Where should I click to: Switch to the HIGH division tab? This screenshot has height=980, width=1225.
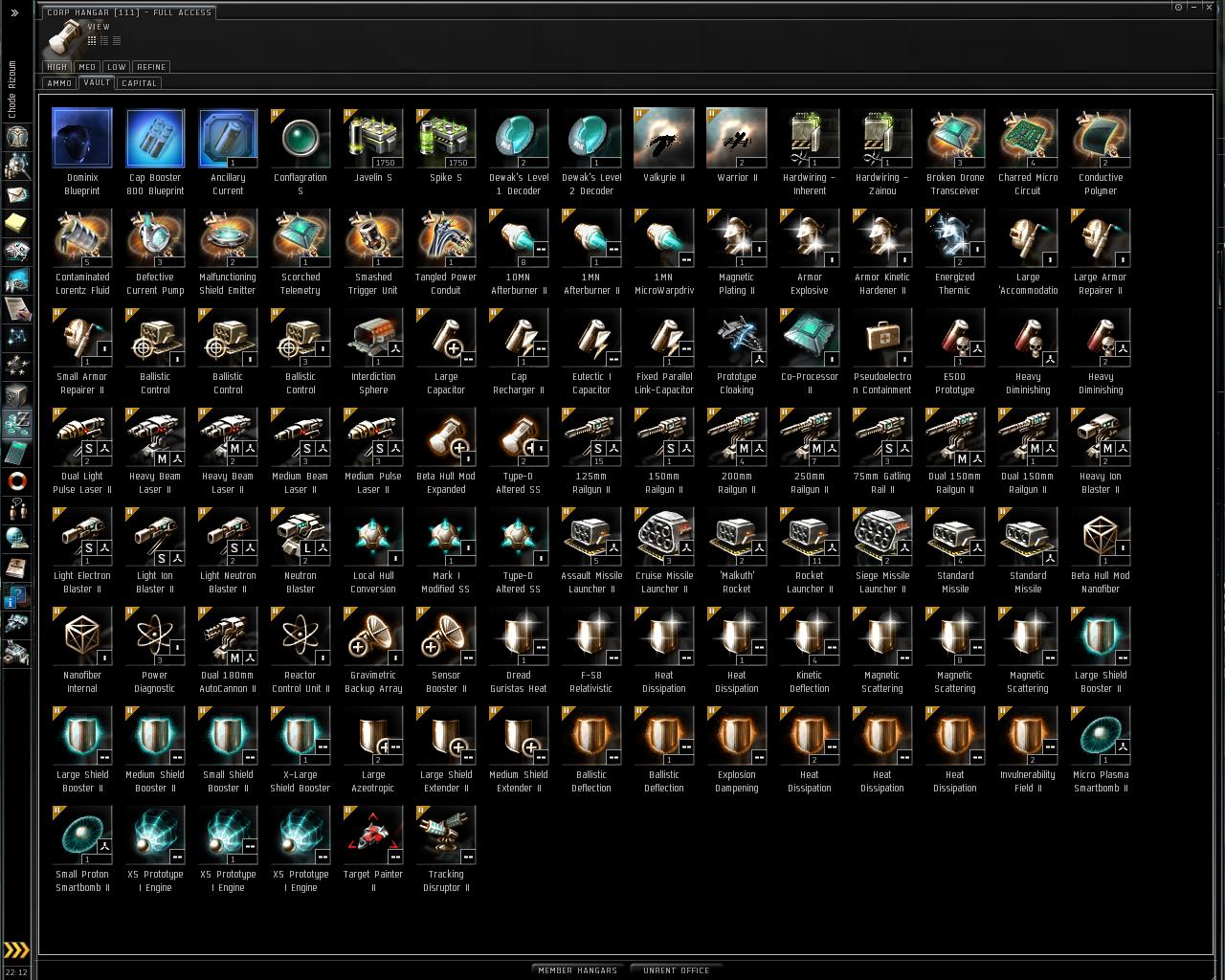(57, 67)
